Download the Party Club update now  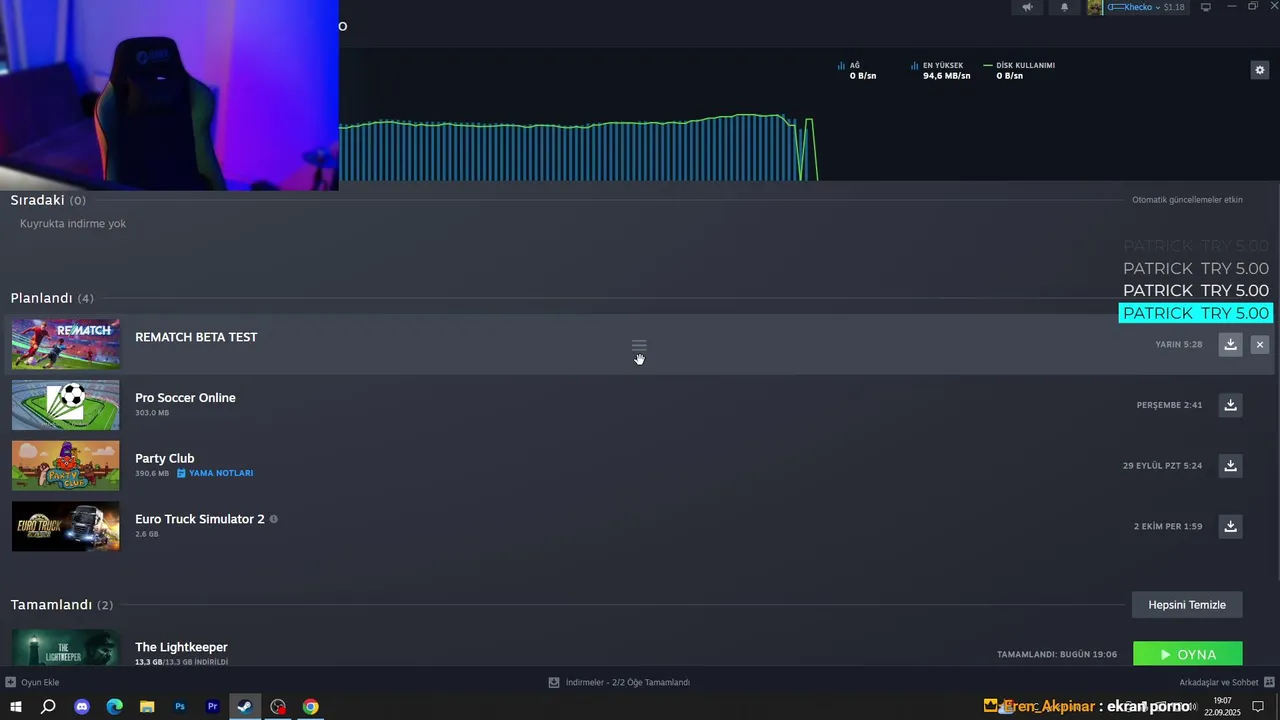(x=1230, y=465)
